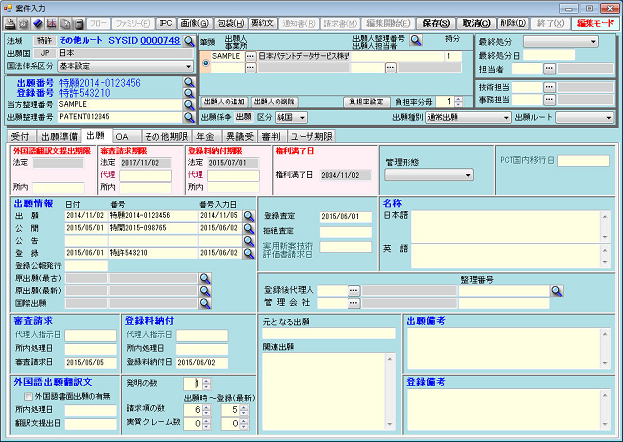
Task: Switch to the その他期限 tab
Action: point(166,136)
